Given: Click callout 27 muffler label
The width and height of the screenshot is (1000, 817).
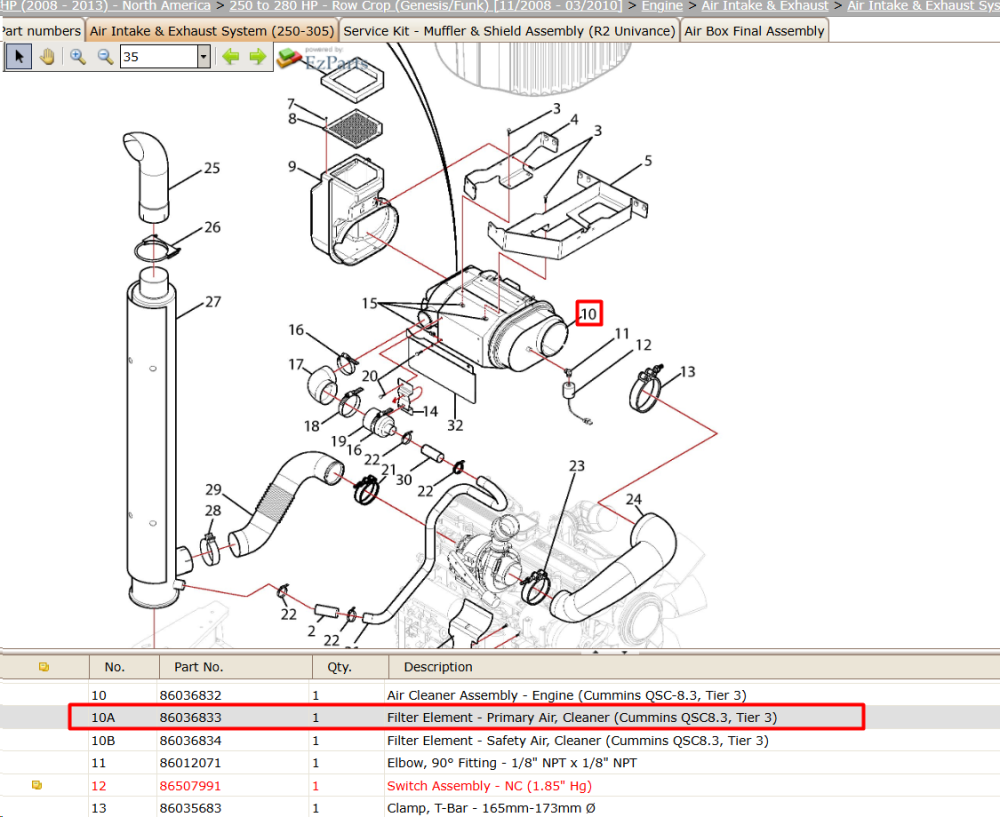Looking at the screenshot, I should (x=213, y=302).
